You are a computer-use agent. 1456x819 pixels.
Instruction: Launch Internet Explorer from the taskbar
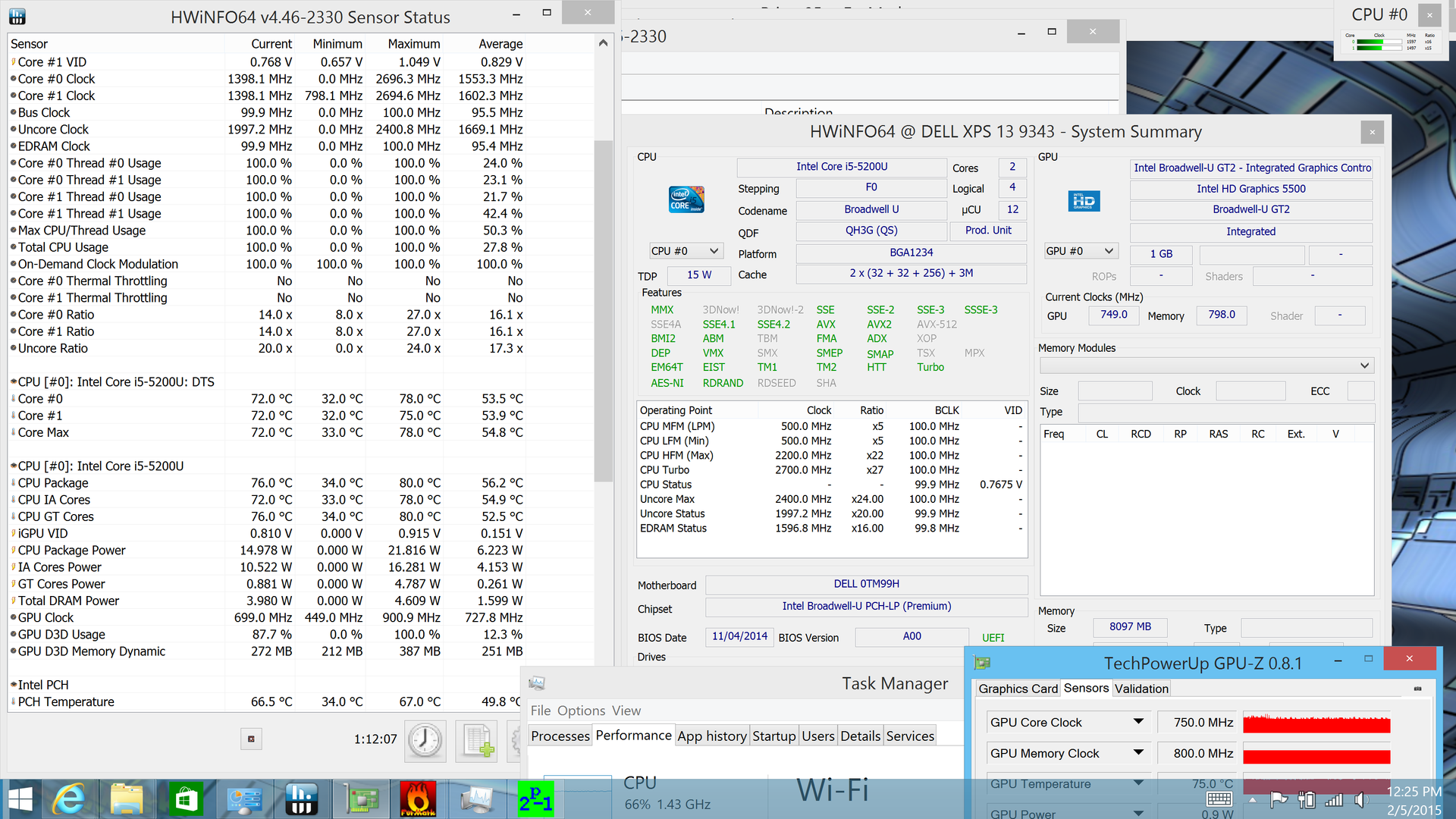tap(69, 799)
